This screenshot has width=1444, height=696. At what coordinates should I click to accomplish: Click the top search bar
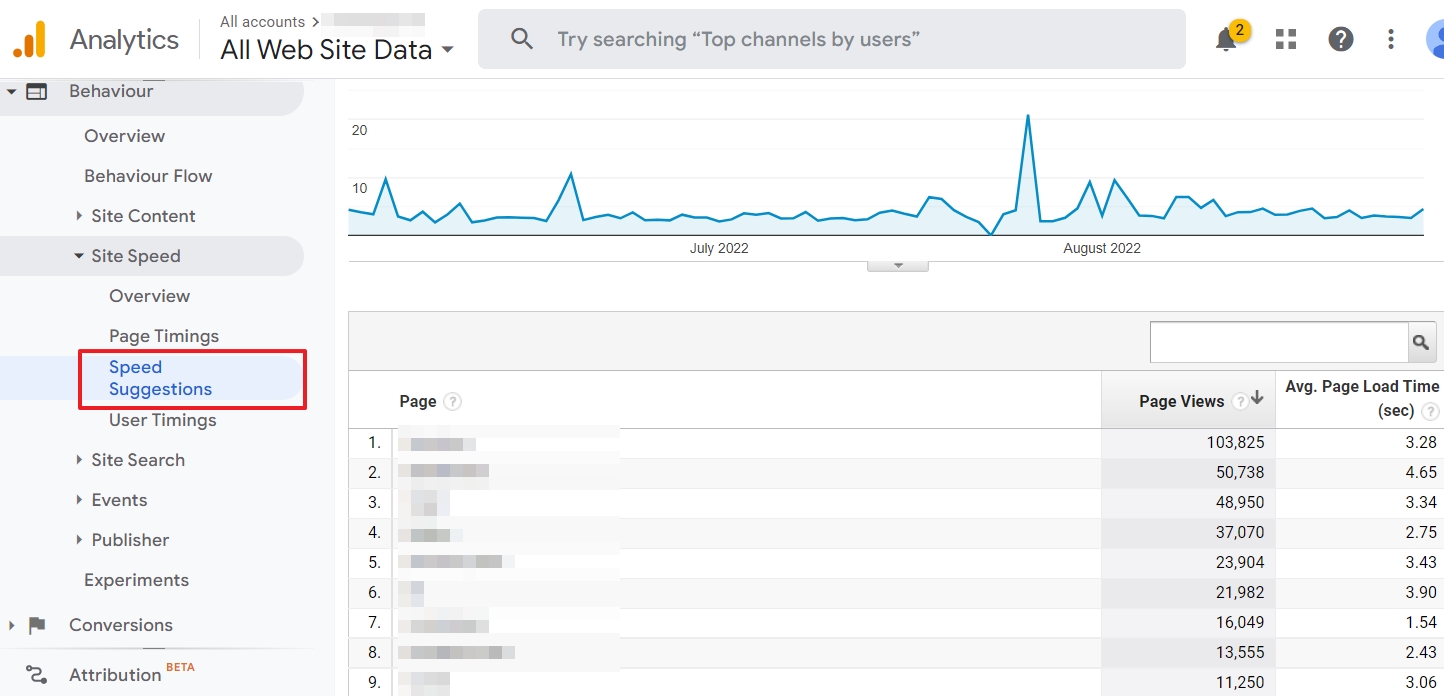830,40
